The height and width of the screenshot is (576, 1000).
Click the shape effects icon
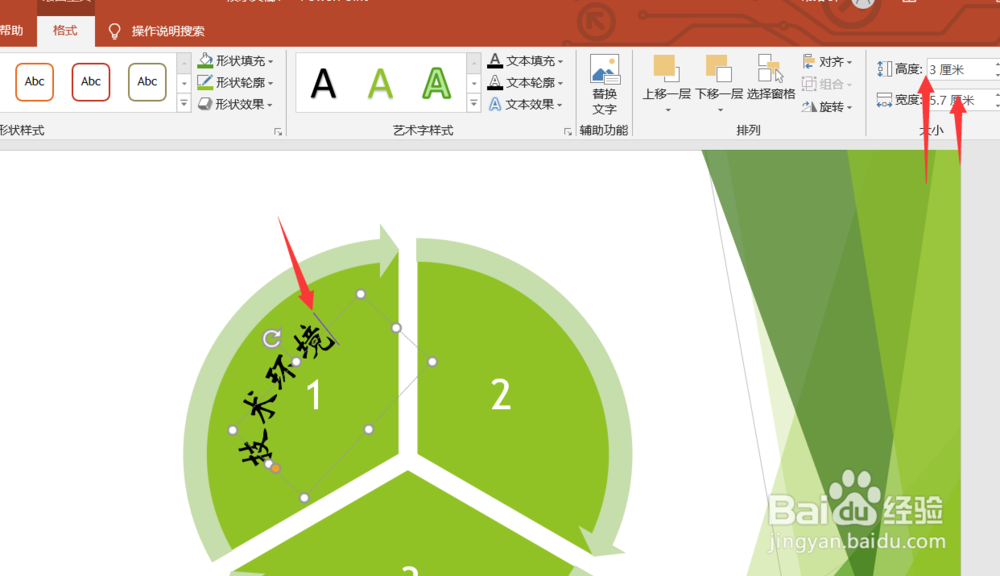[x=205, y=104]
